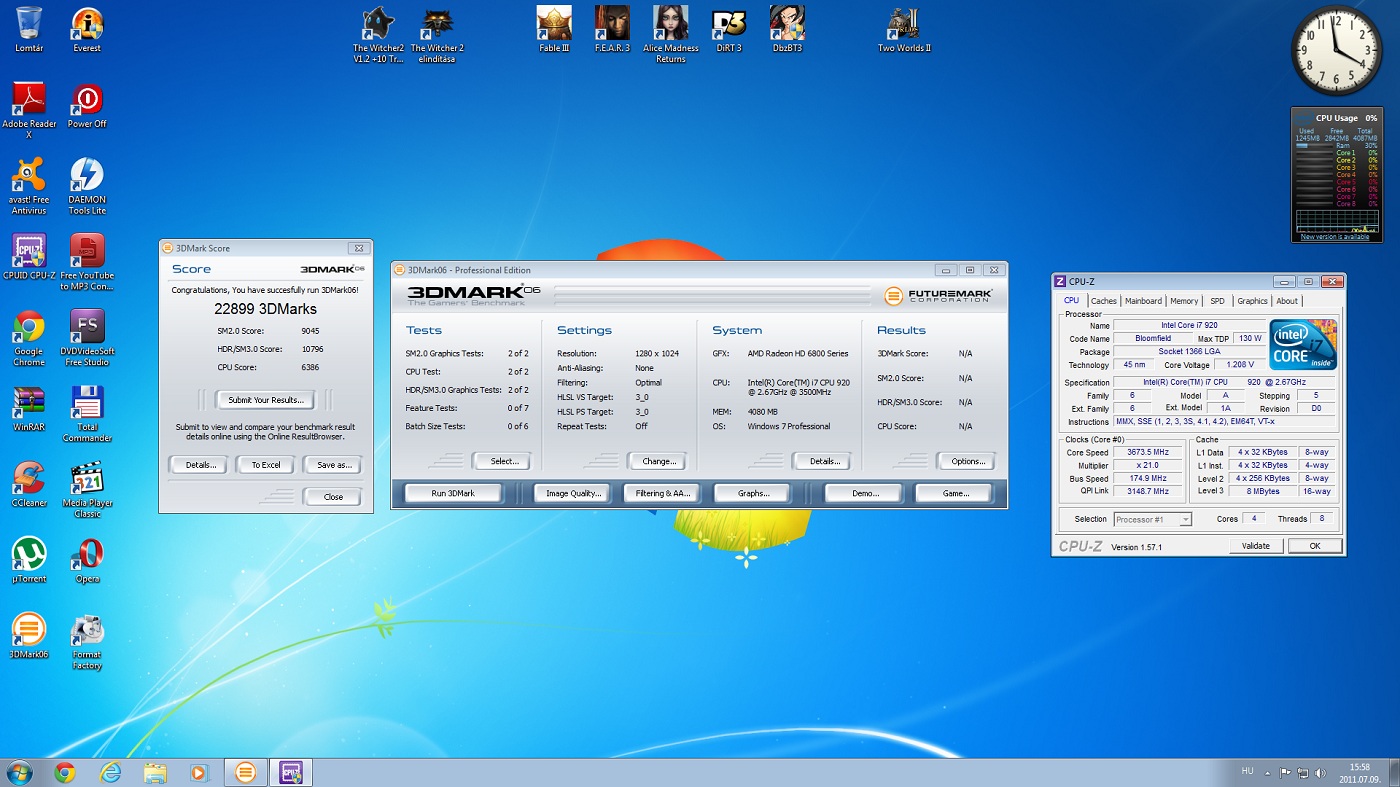The height and width of the screenshot is (787, 1400).
Task: Launch Total Commander shortcut
Action: pos(87,414)
